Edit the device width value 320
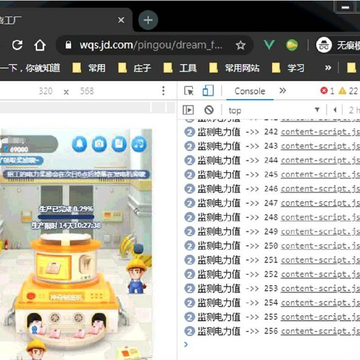This screenshot has height=360, width=360. [x=45, y=91]
